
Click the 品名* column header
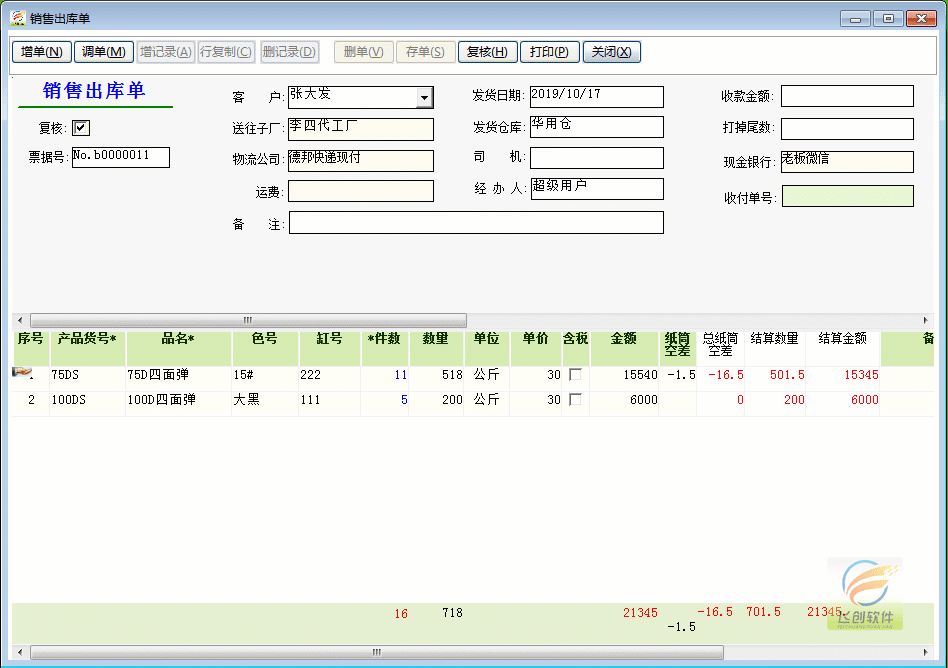click(x=178, y=348)
